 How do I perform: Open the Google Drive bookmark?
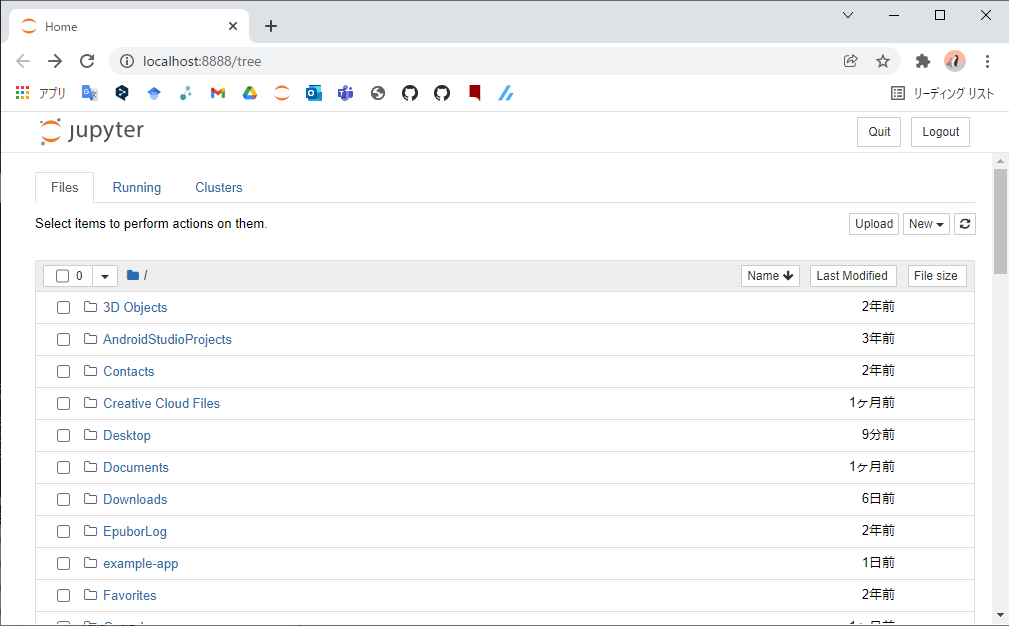click(250, 93)
